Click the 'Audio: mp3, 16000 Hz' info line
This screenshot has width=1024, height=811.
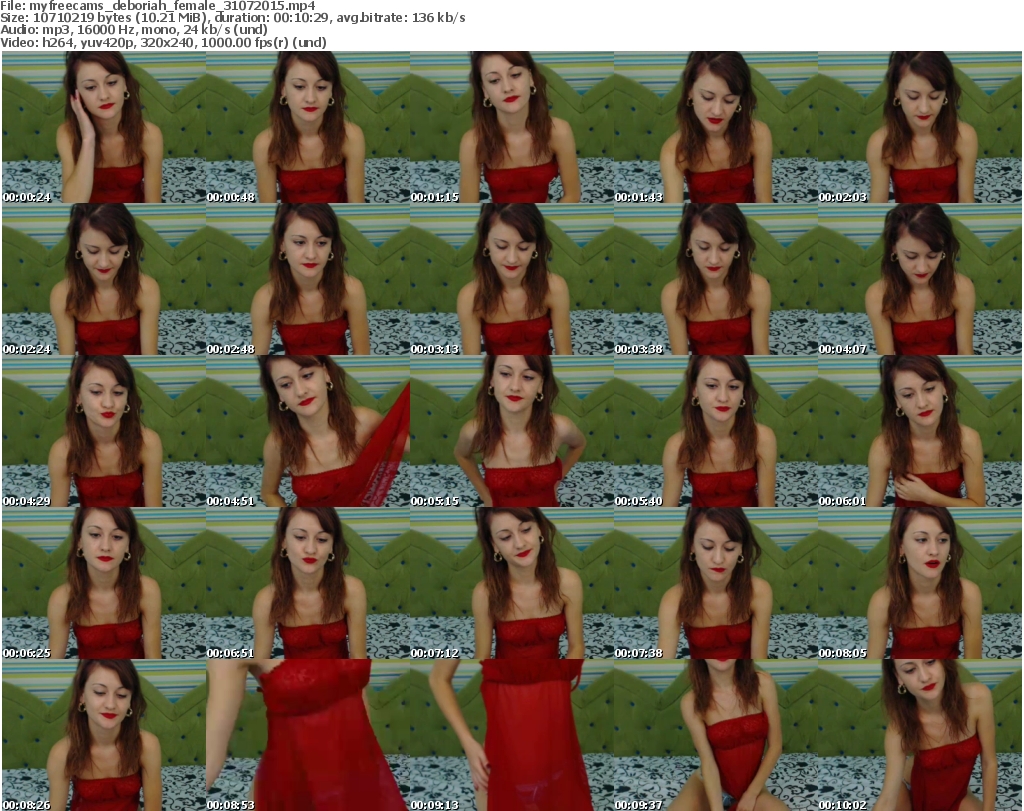(134, 30)
